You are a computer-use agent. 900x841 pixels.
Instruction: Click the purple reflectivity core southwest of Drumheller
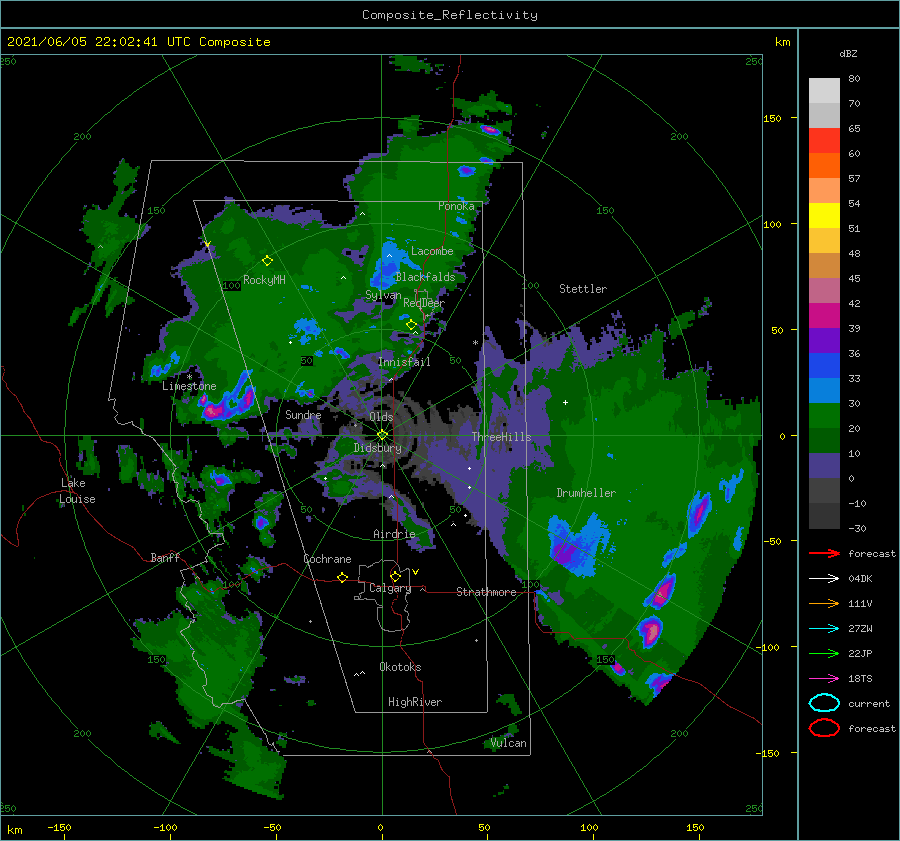click(x=564, y=553)
